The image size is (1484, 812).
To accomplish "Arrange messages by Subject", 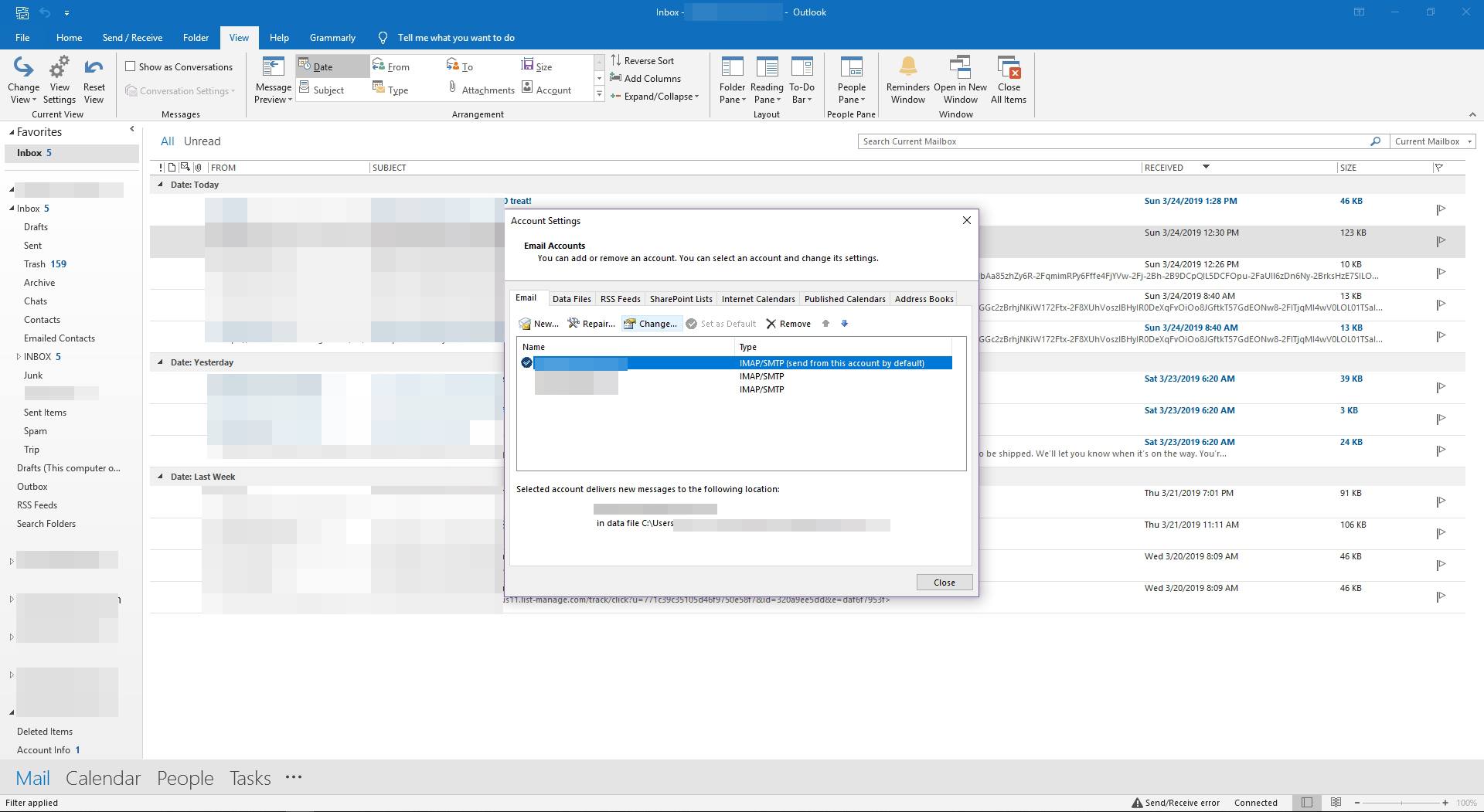I will click(x=322, y=90).
